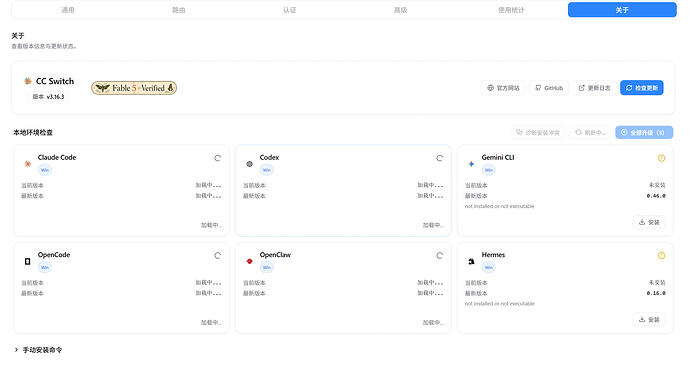690x367 pixels.
Task: Select the 关于 tab
Action: click(x=622, y=10)
